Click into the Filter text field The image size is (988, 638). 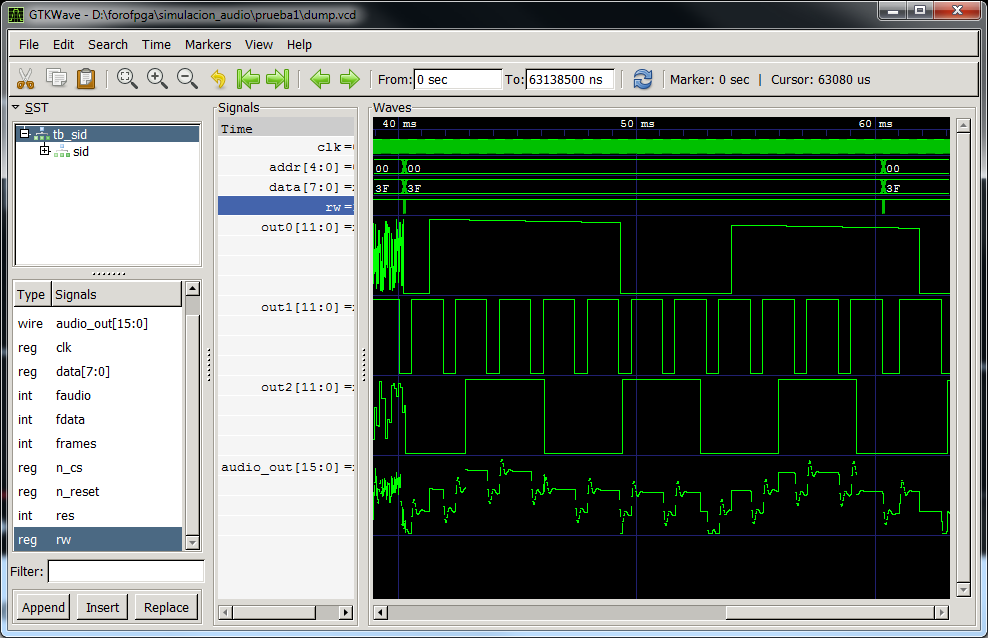[126, 571]
